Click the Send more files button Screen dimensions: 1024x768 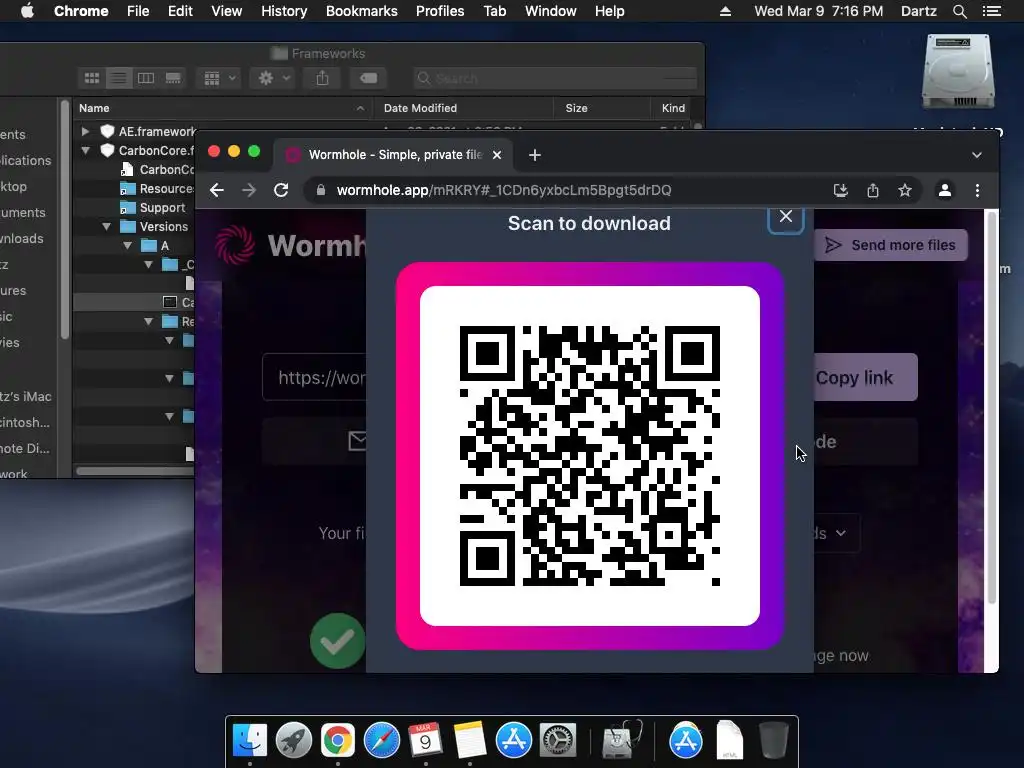pos(890,245)
